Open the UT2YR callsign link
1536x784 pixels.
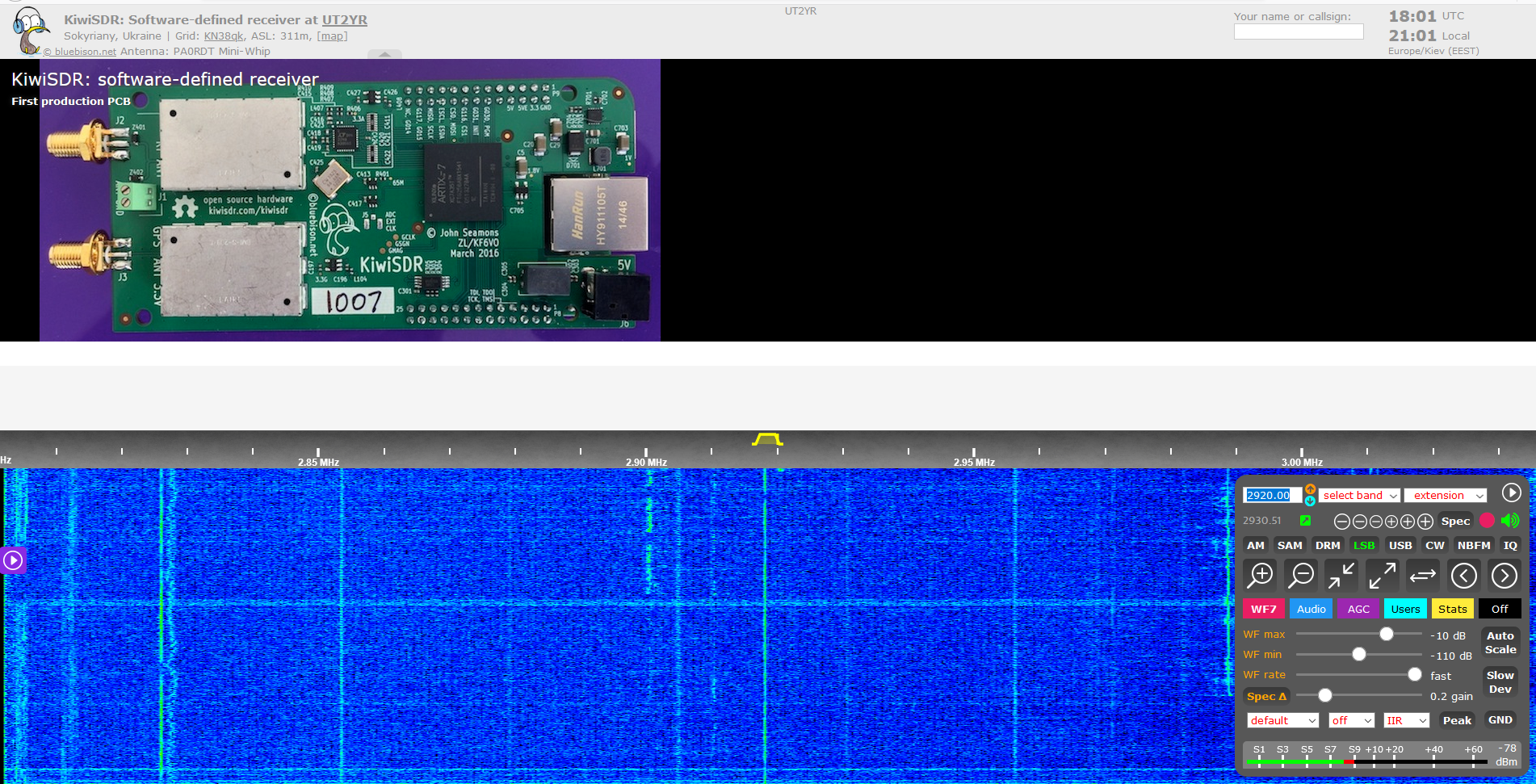click(x=345, y=19)
